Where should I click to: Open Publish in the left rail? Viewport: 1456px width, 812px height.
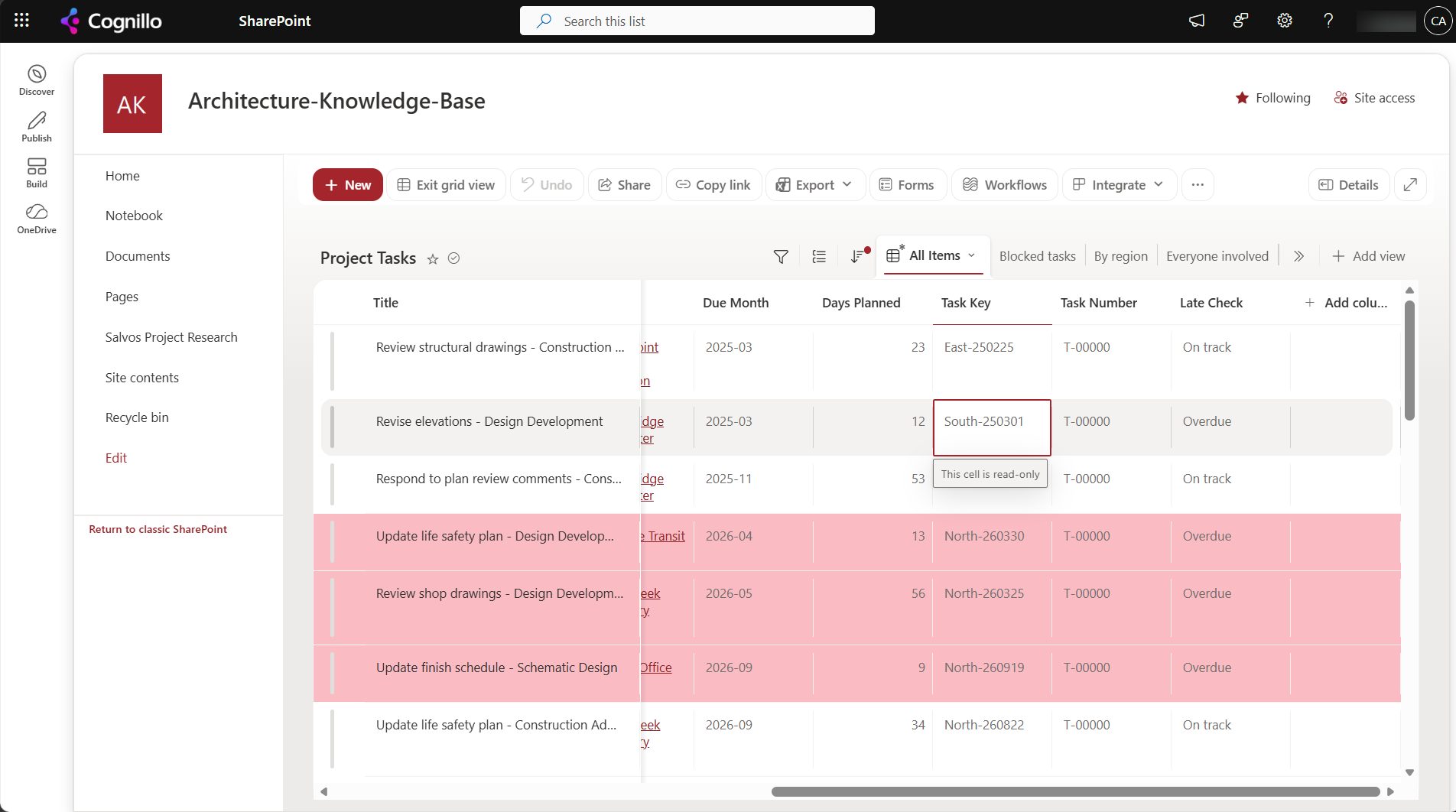coord(37,127)
